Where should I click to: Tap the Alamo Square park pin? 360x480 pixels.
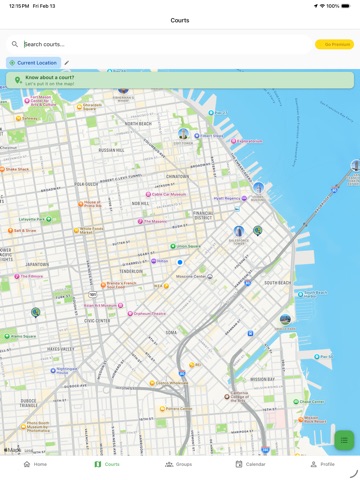[x=7, y=336]
